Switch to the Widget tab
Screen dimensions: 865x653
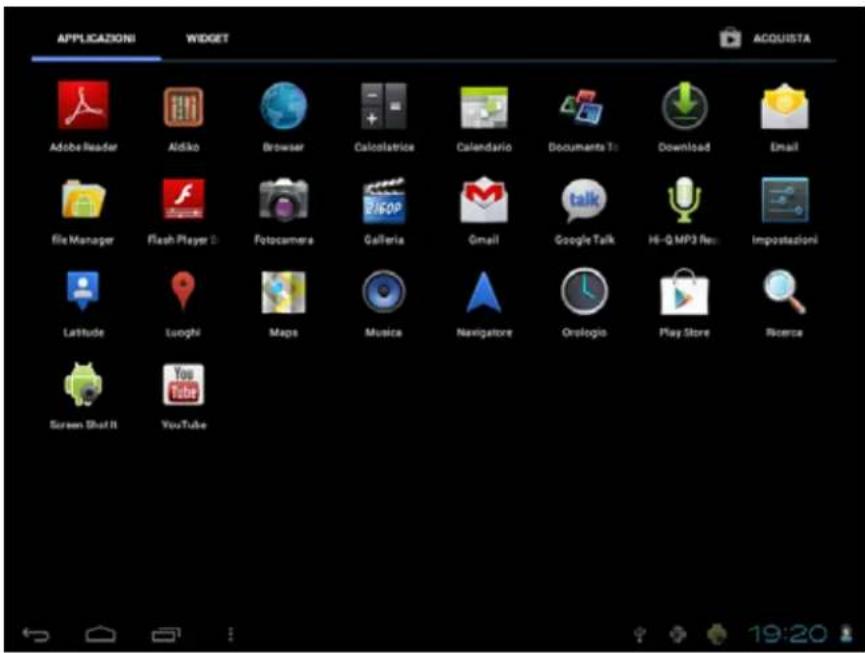pyautogui.click(x=207, y=39)
